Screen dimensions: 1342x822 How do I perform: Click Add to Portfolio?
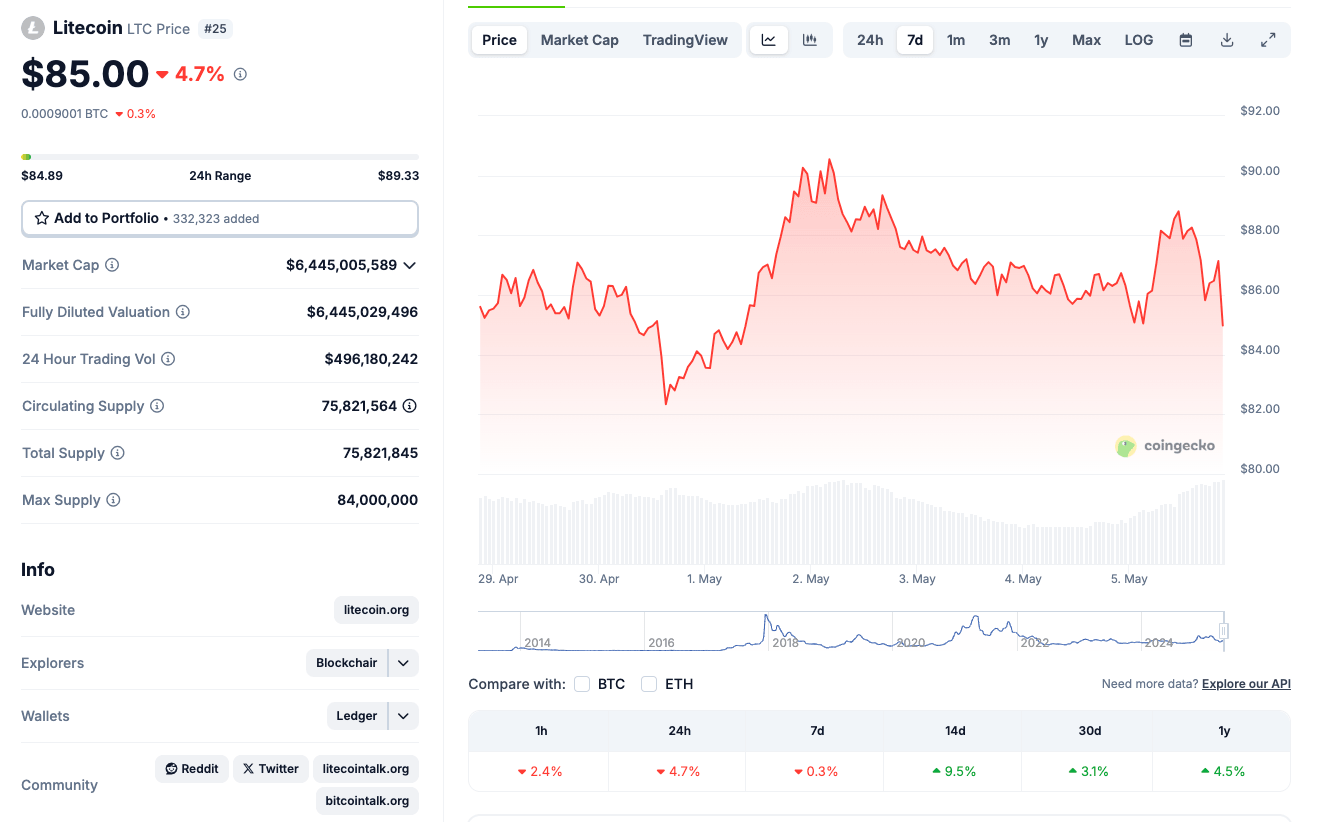[x=220, y=218]
